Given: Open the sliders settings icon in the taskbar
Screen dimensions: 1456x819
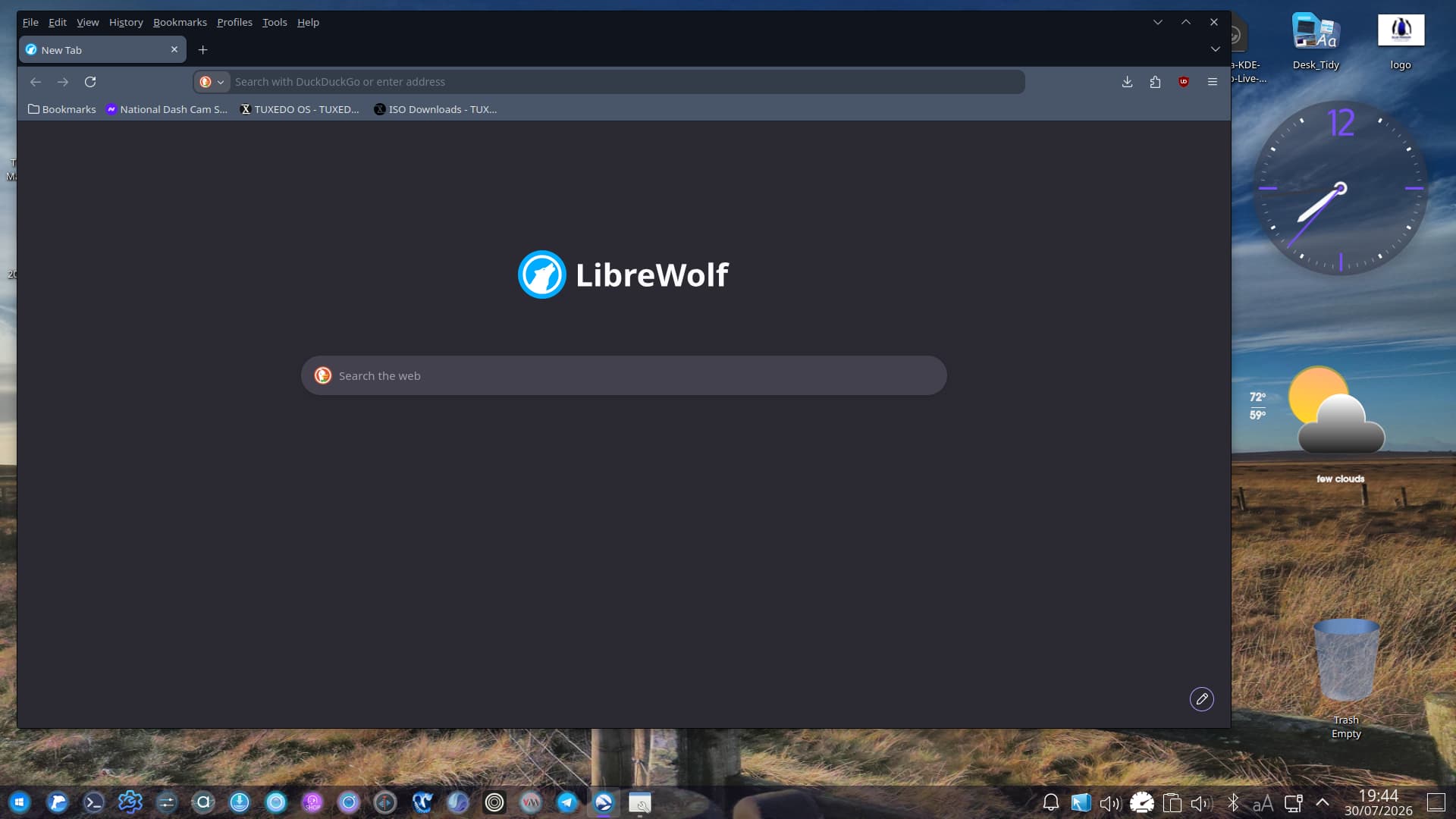Looking at the screenshot, I should [x=166, y=802].
